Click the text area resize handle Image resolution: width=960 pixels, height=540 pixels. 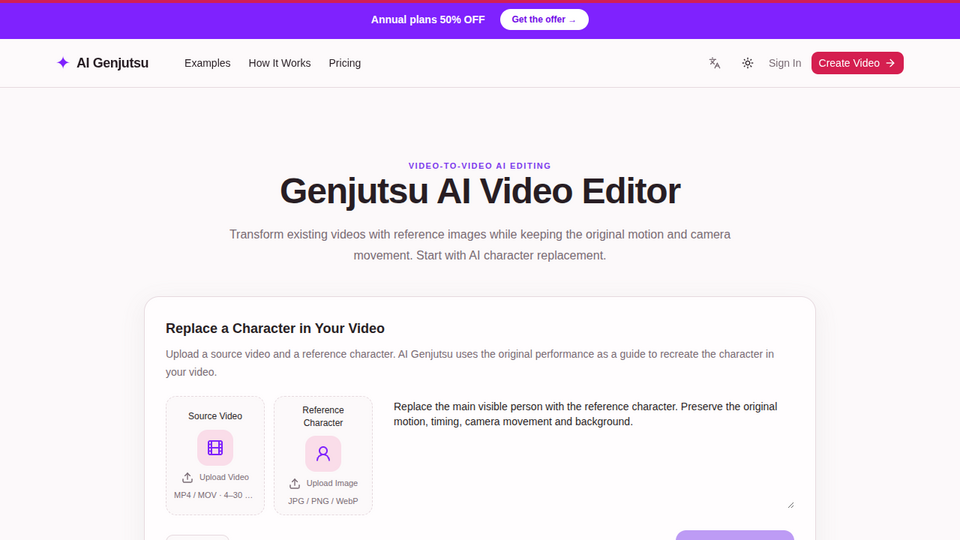790,505
